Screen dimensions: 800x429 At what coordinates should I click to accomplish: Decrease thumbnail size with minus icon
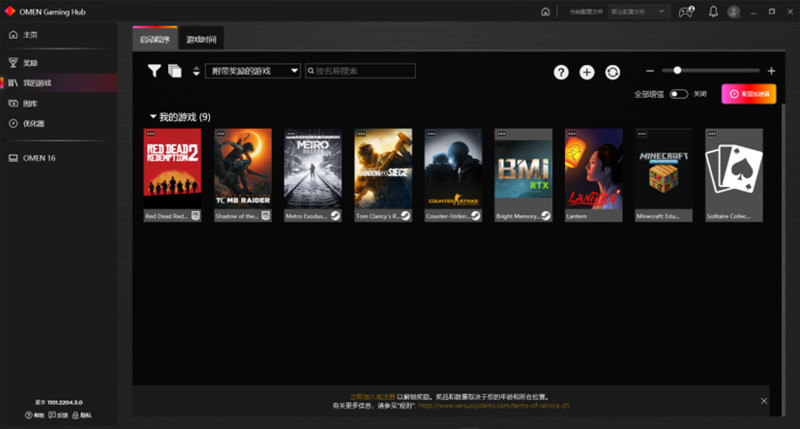[649, 71]
